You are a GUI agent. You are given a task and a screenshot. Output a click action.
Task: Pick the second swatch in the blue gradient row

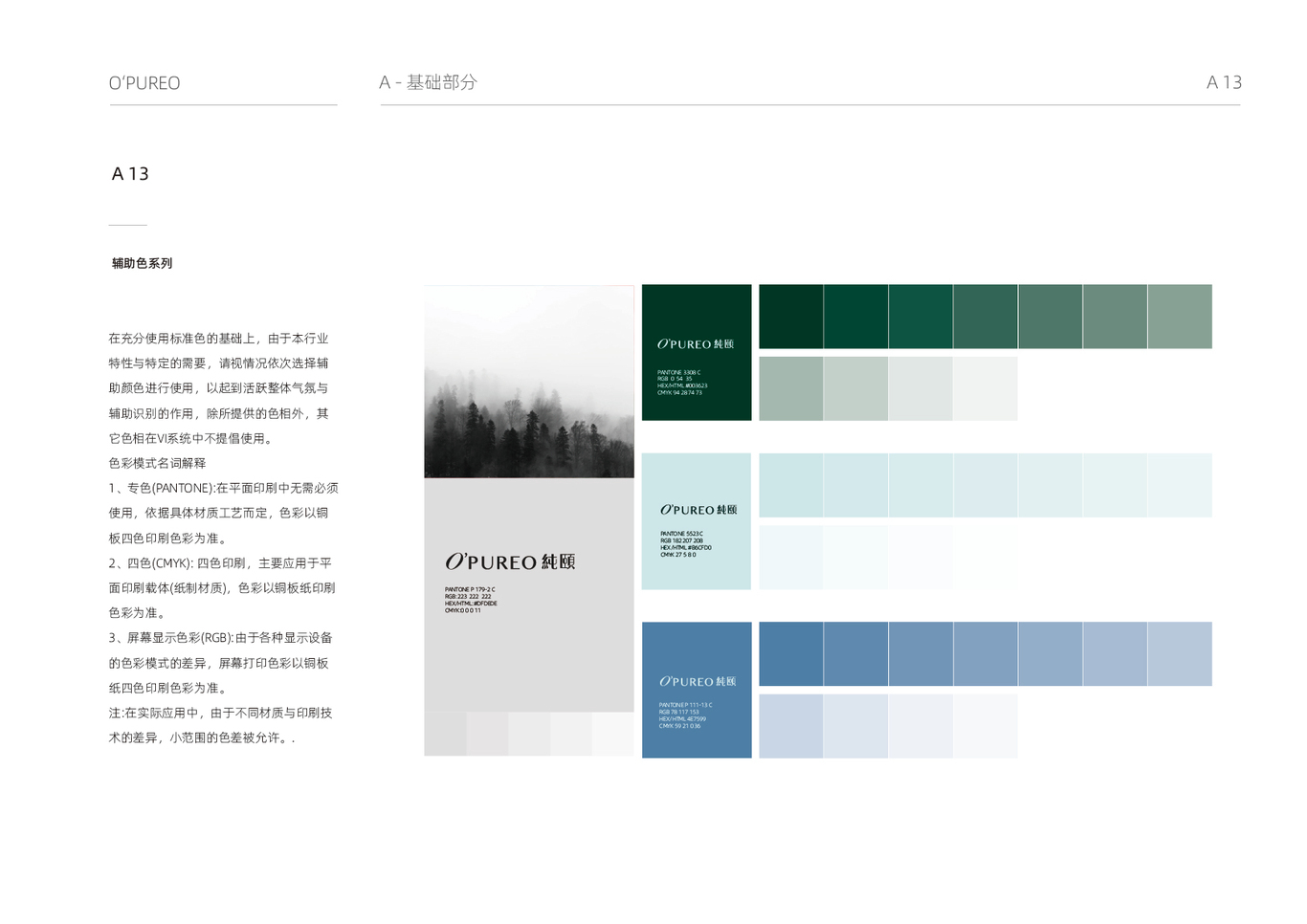coord(856,654)
